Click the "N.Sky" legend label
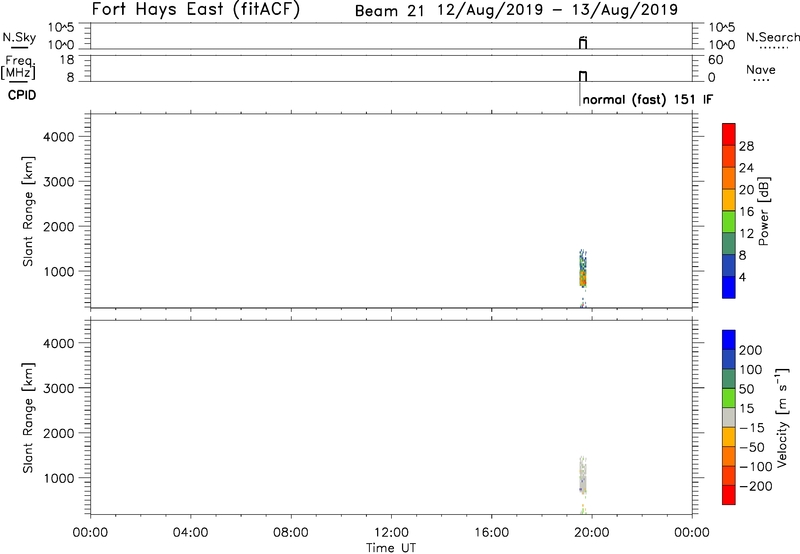 [x=19, y=37]
